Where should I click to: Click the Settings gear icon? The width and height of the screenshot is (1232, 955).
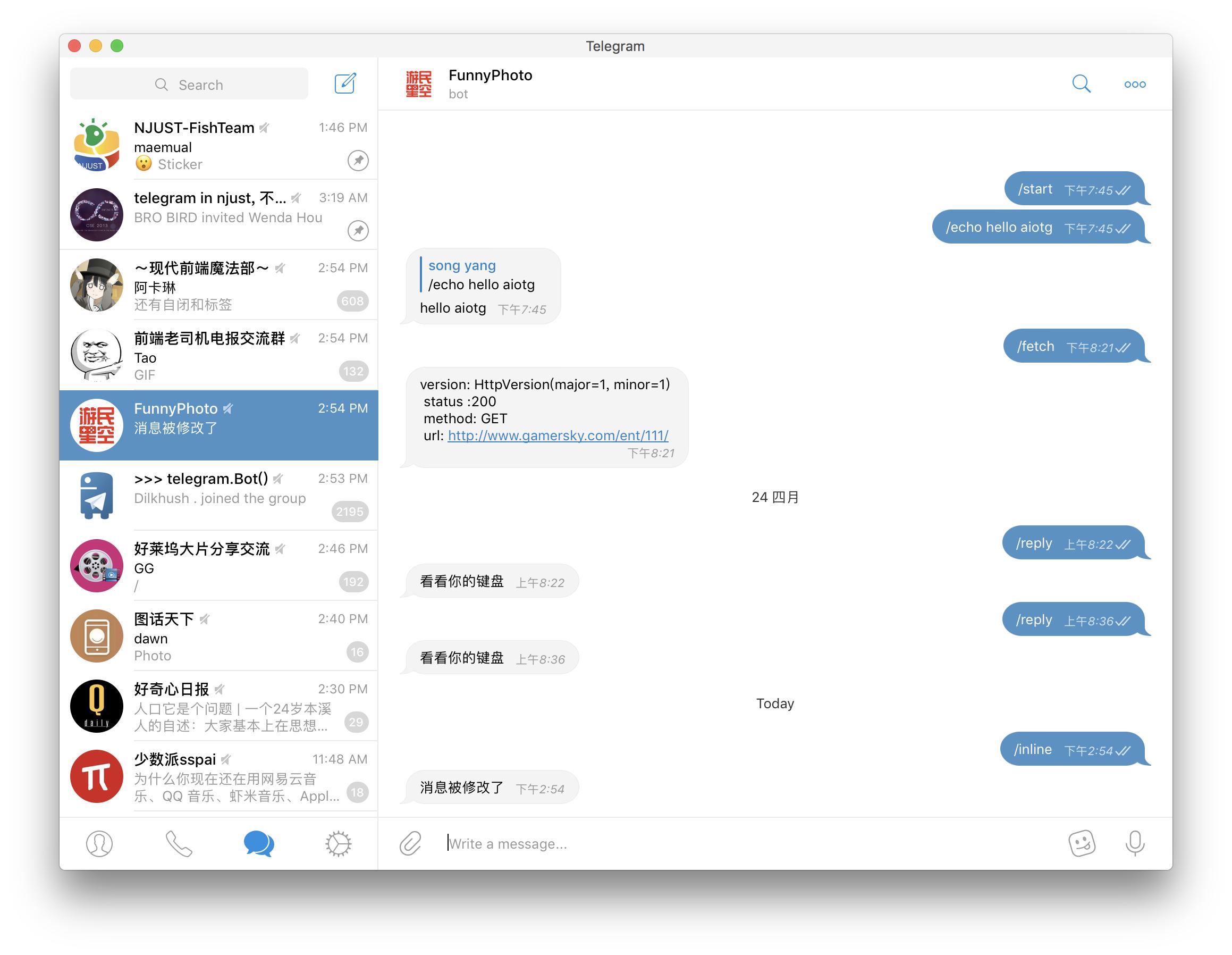tap(338, 842)
